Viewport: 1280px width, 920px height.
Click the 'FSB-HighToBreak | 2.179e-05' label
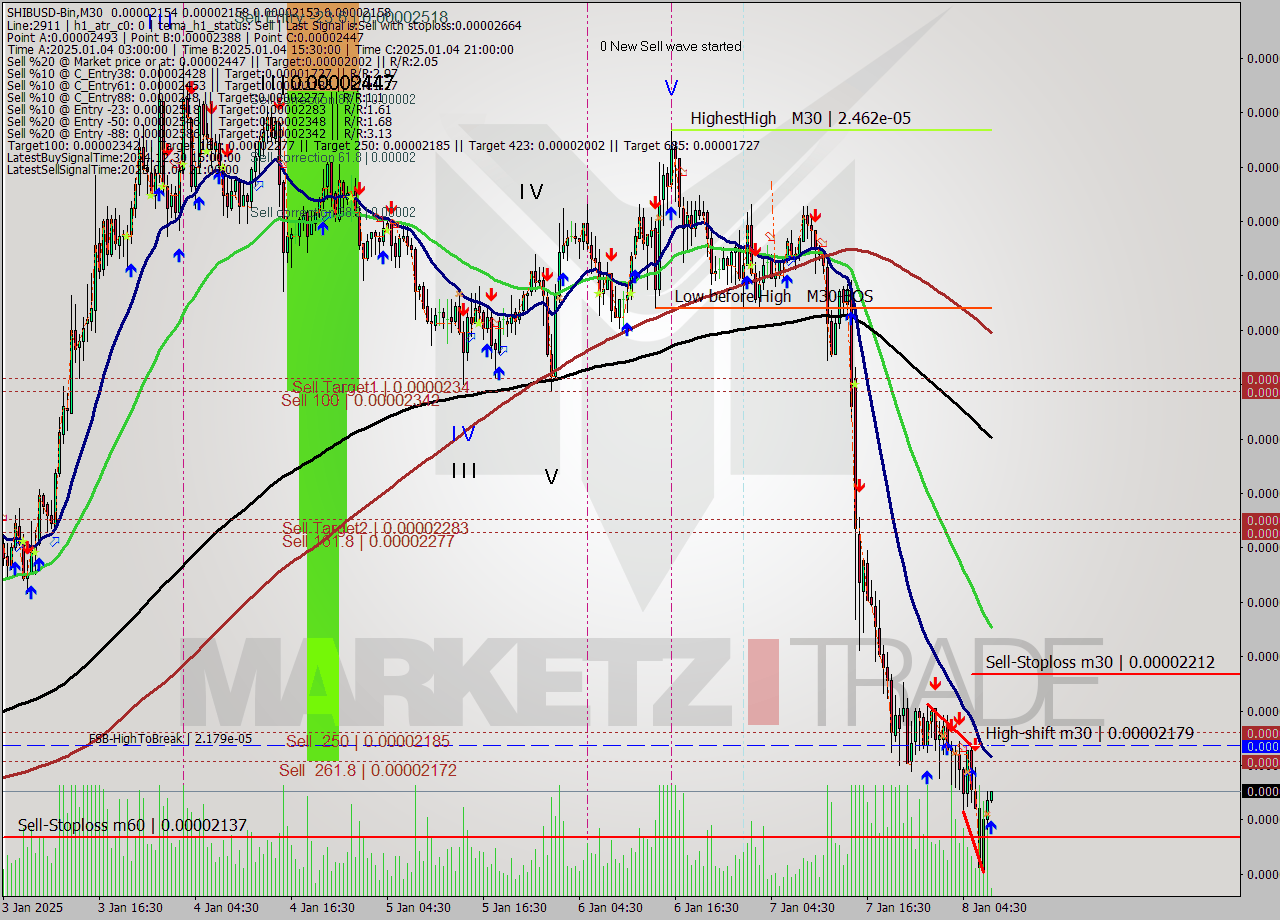tap(170, 739)
